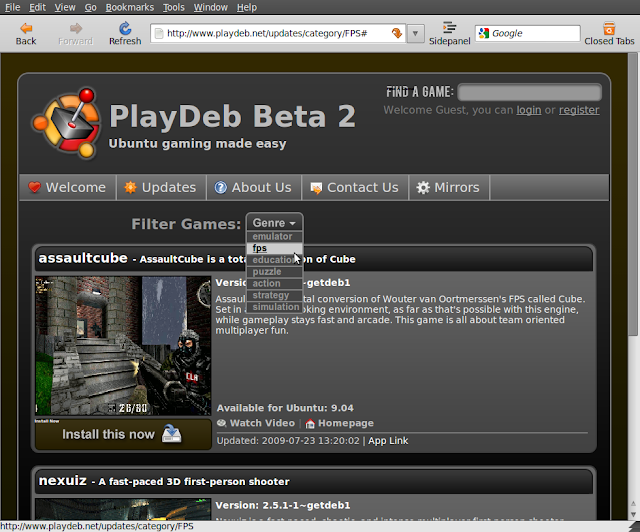
Task: Follow the login link
Action: [x=529, y=110]
